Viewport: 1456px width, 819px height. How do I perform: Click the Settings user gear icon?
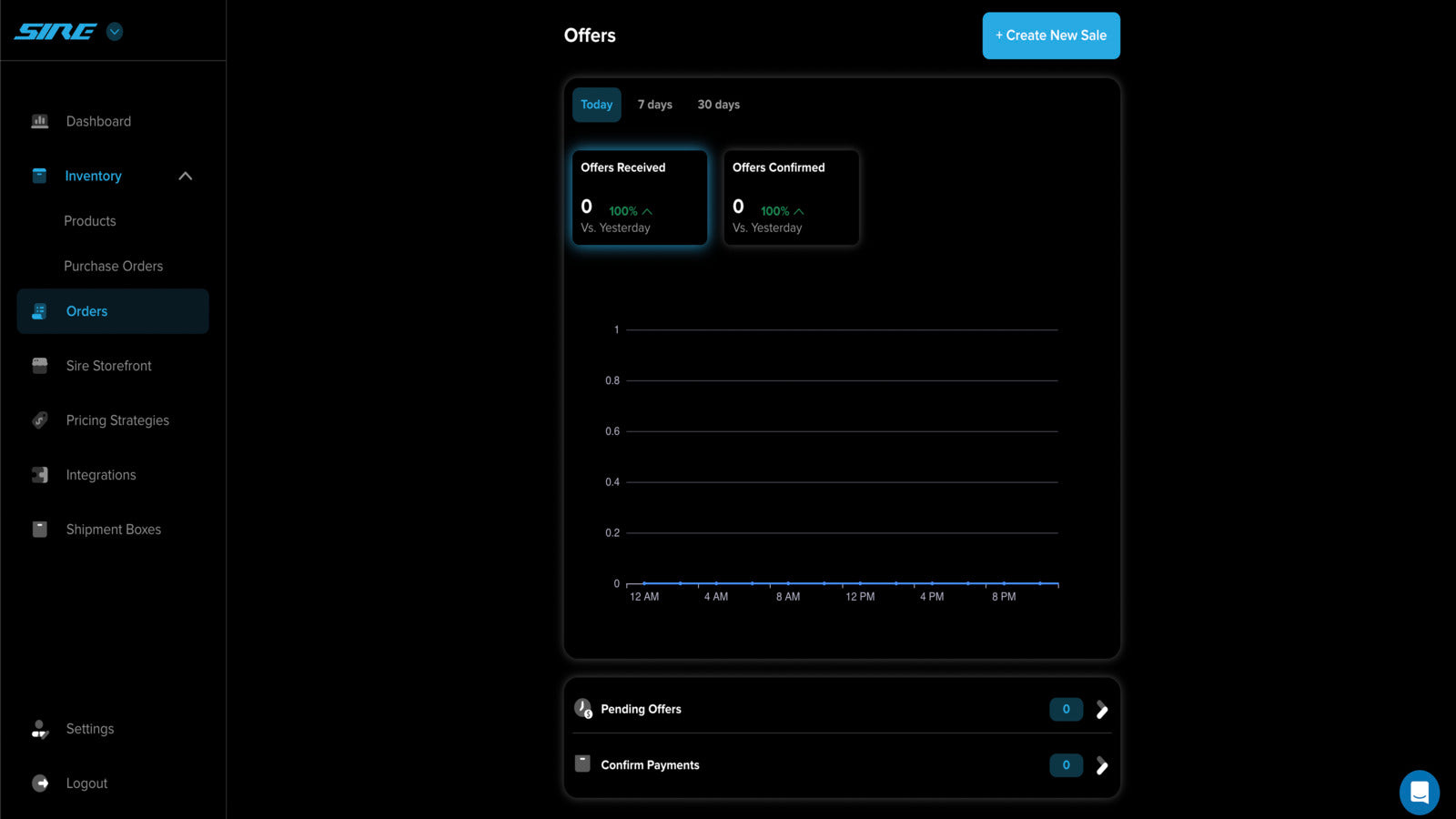coord(40,729)
